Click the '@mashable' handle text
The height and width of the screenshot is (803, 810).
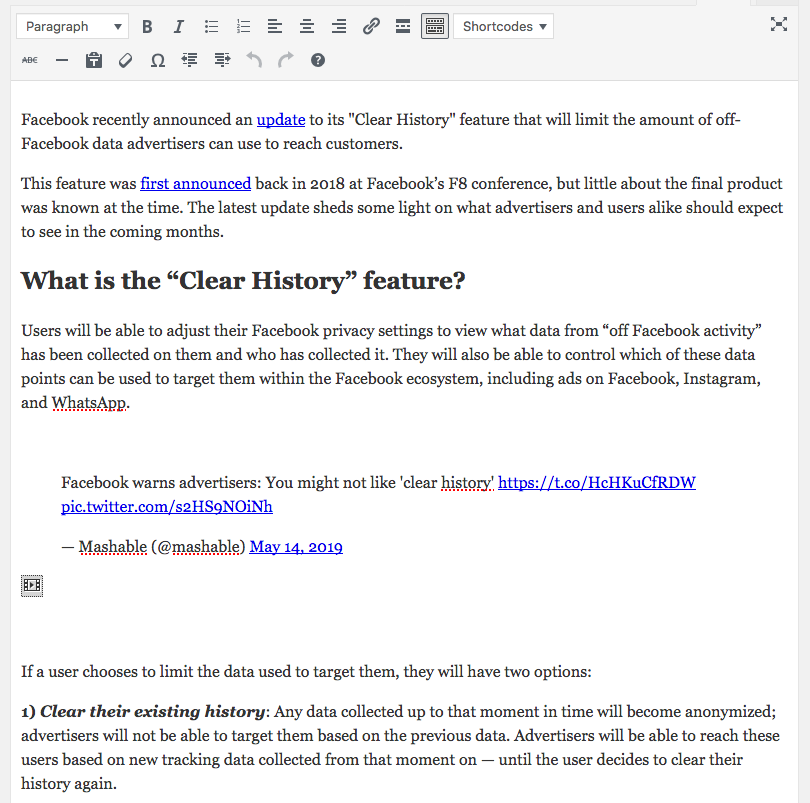pyautogui.click(x=200, y=547)
